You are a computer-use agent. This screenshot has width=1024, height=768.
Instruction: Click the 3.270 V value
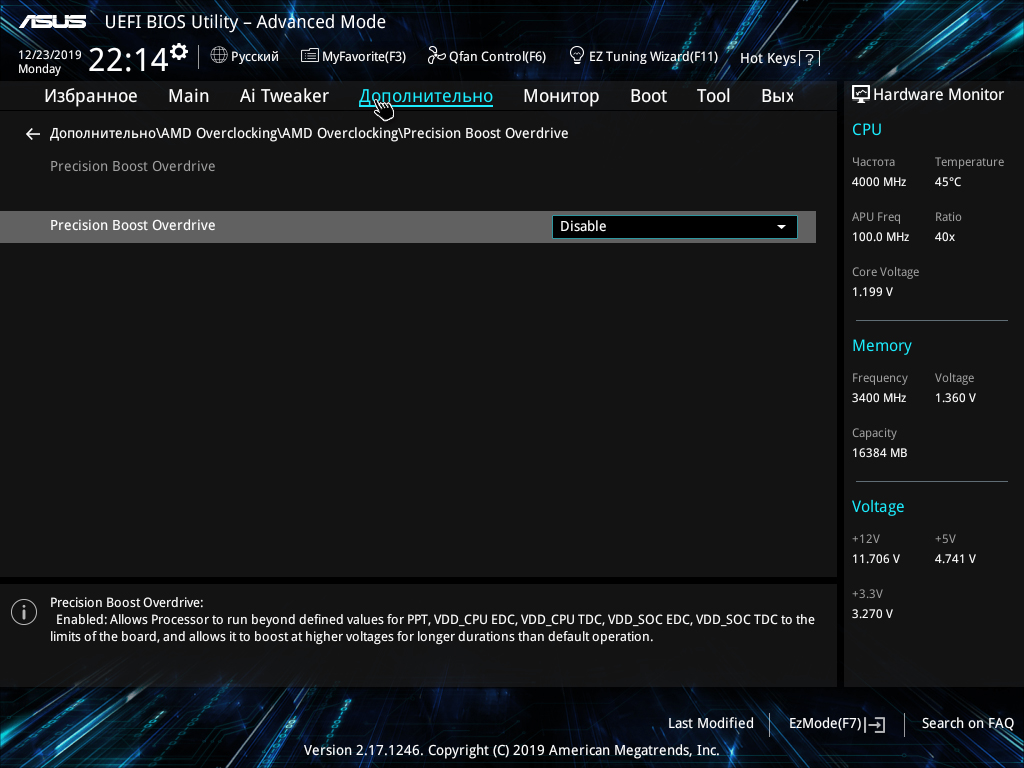pyautogui.click(x=872, y=614)
